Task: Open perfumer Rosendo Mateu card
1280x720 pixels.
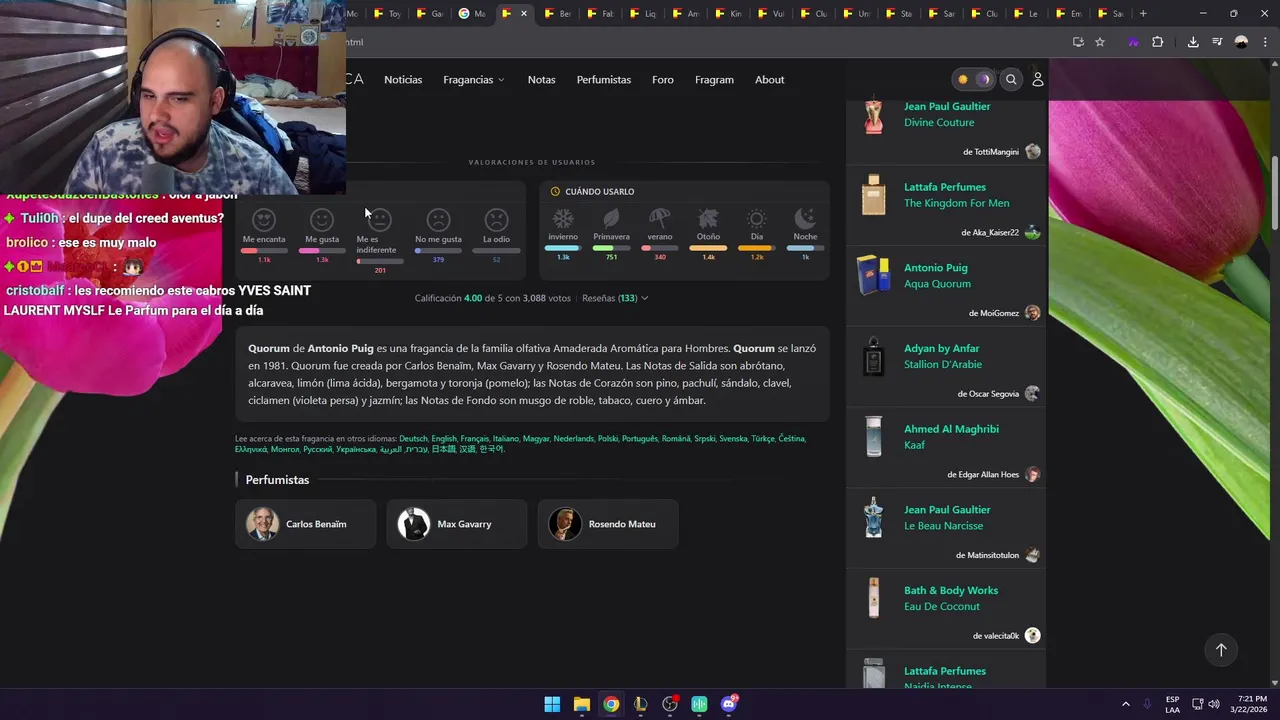Action: pos(607,524)
